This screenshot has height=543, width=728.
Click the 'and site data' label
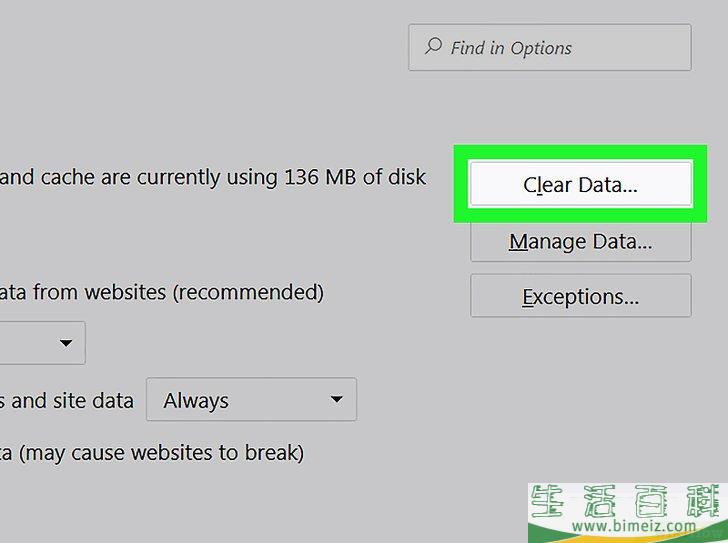point(72,401)
